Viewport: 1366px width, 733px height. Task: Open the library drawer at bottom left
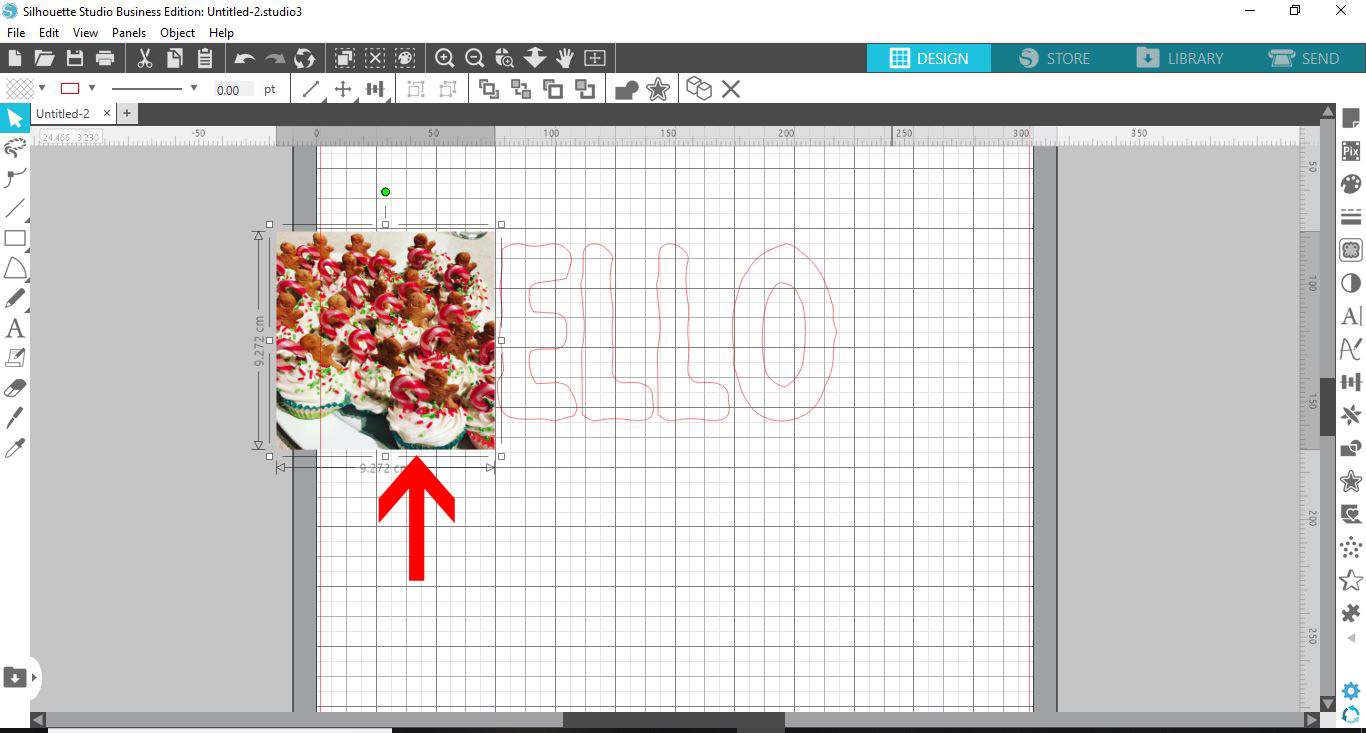pos(15,677)
